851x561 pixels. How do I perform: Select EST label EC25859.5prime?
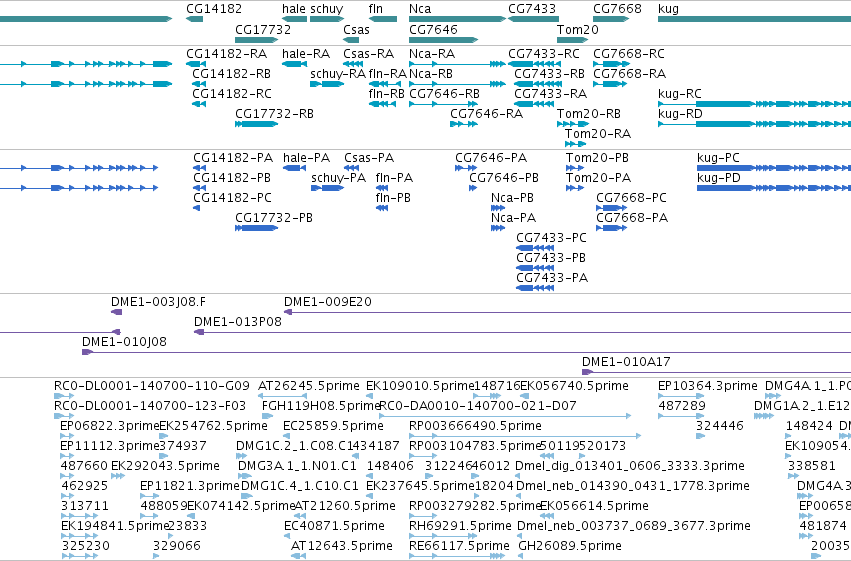click(333, 427)
